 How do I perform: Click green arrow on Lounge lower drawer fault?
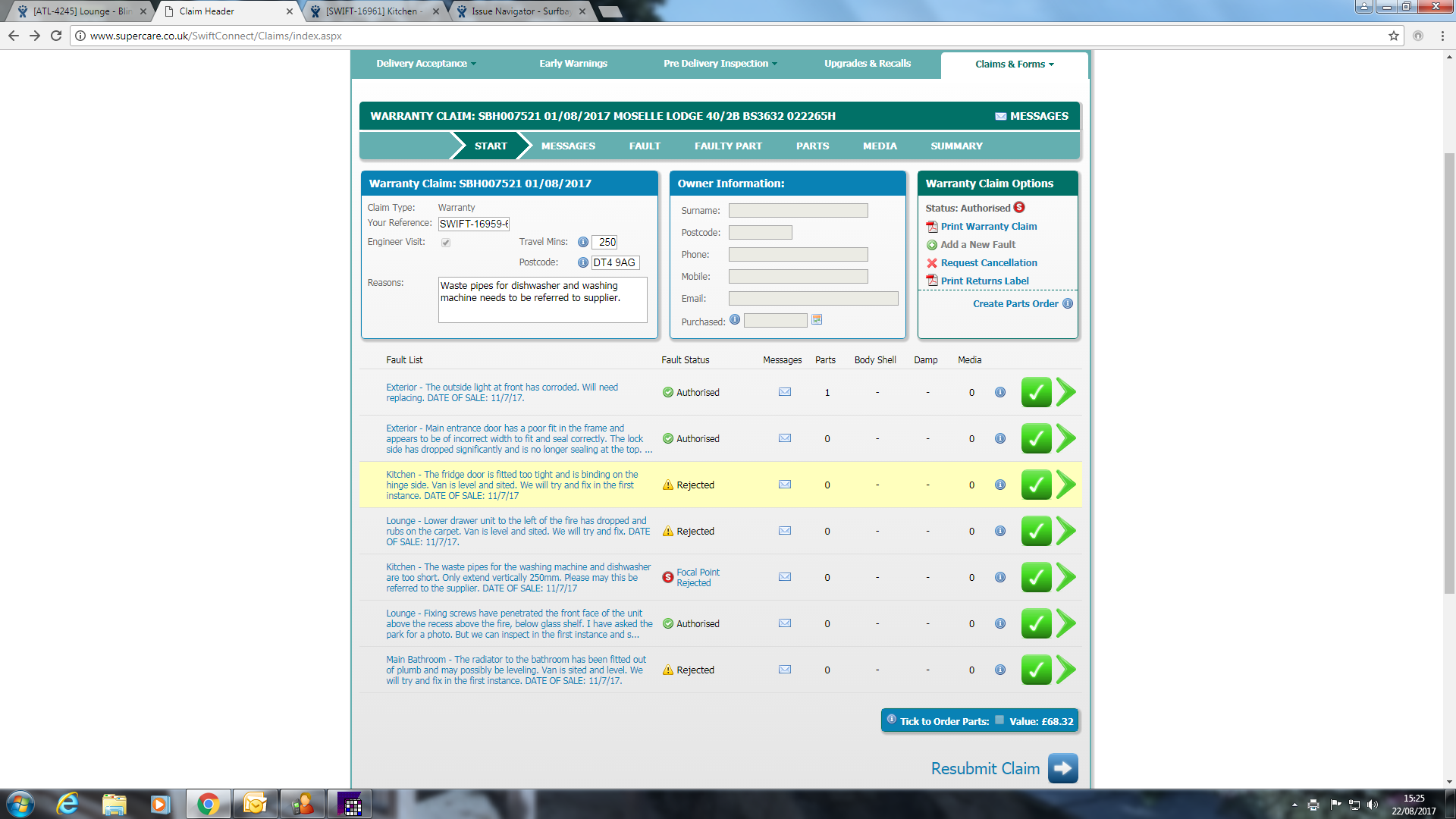point(1065,531)
